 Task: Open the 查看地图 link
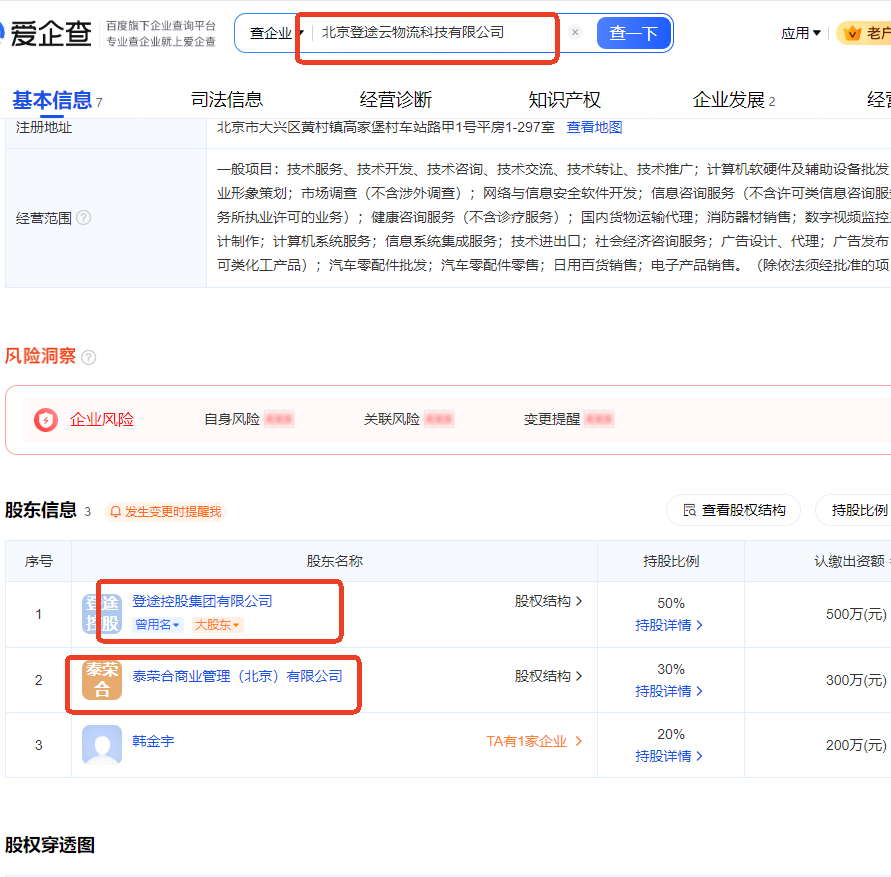[594, 127]
